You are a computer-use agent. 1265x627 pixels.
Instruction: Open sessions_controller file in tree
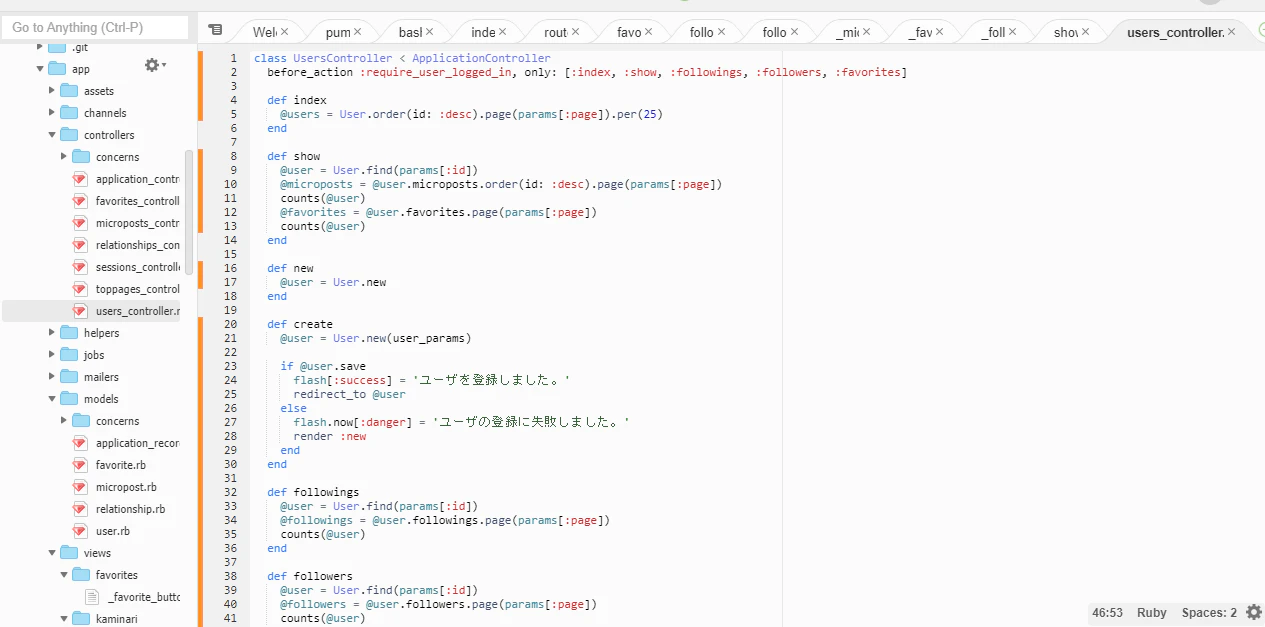click(x=138, y=267)
